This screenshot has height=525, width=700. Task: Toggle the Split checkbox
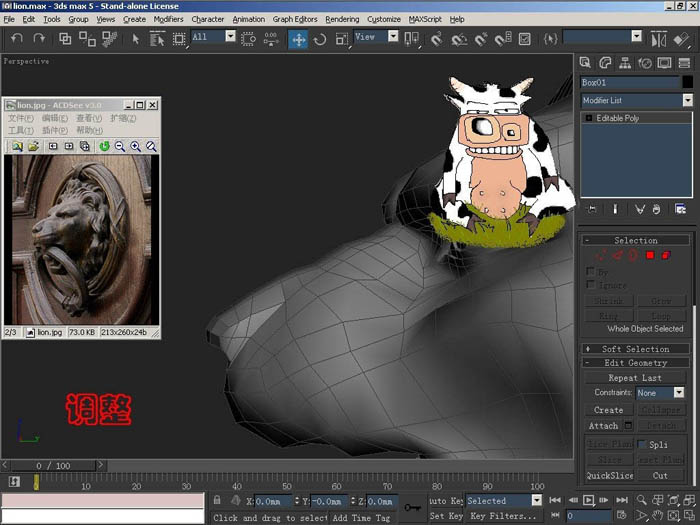coord(642,444)
